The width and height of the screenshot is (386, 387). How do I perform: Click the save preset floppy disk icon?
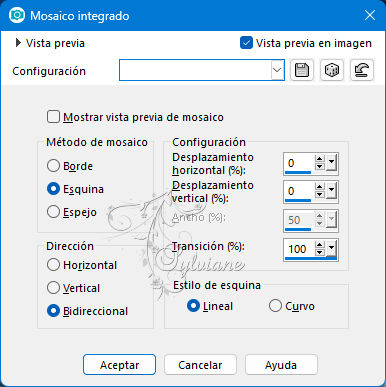(302, 70)
